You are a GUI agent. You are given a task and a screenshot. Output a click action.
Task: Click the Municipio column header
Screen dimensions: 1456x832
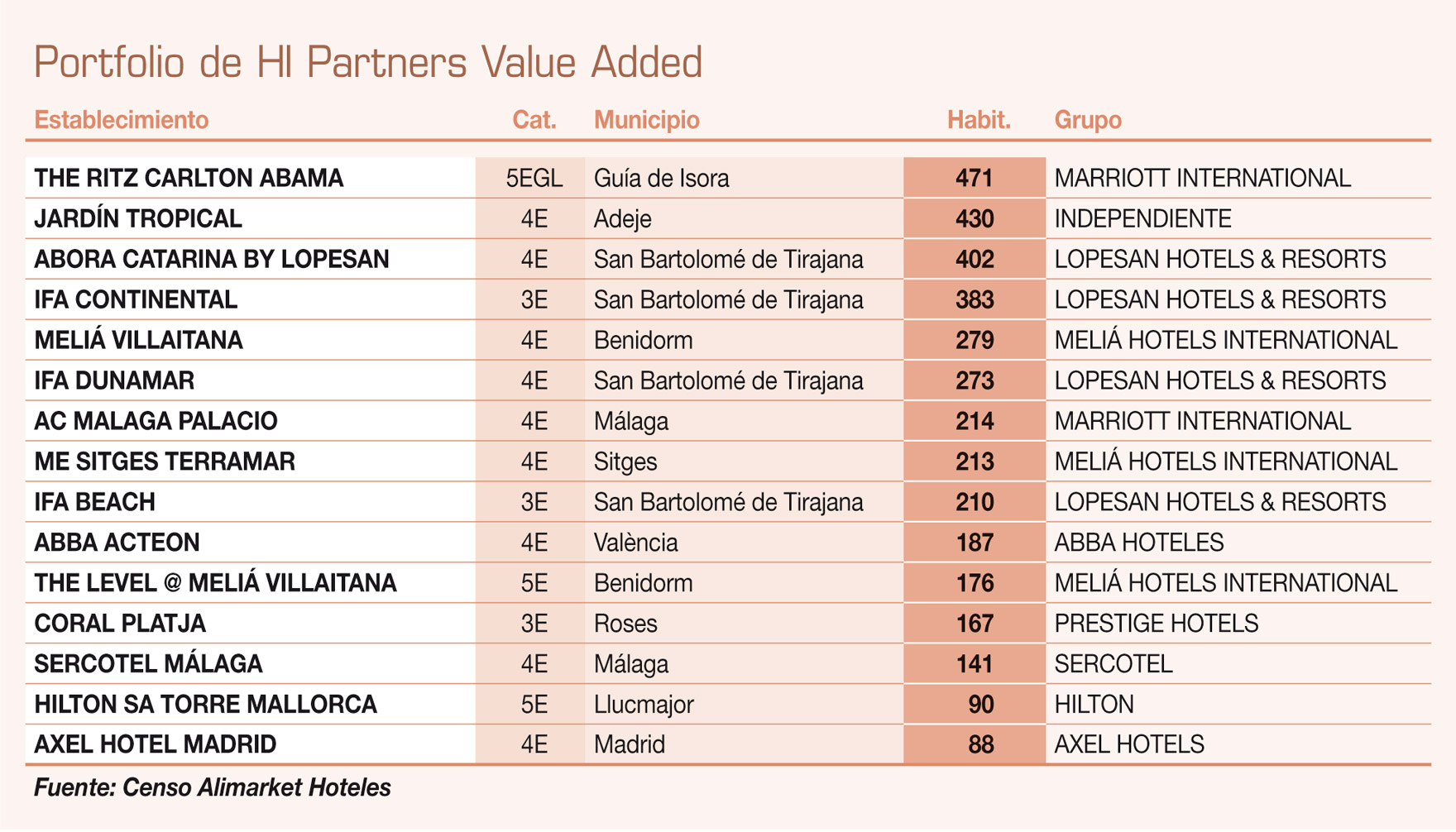646,120
